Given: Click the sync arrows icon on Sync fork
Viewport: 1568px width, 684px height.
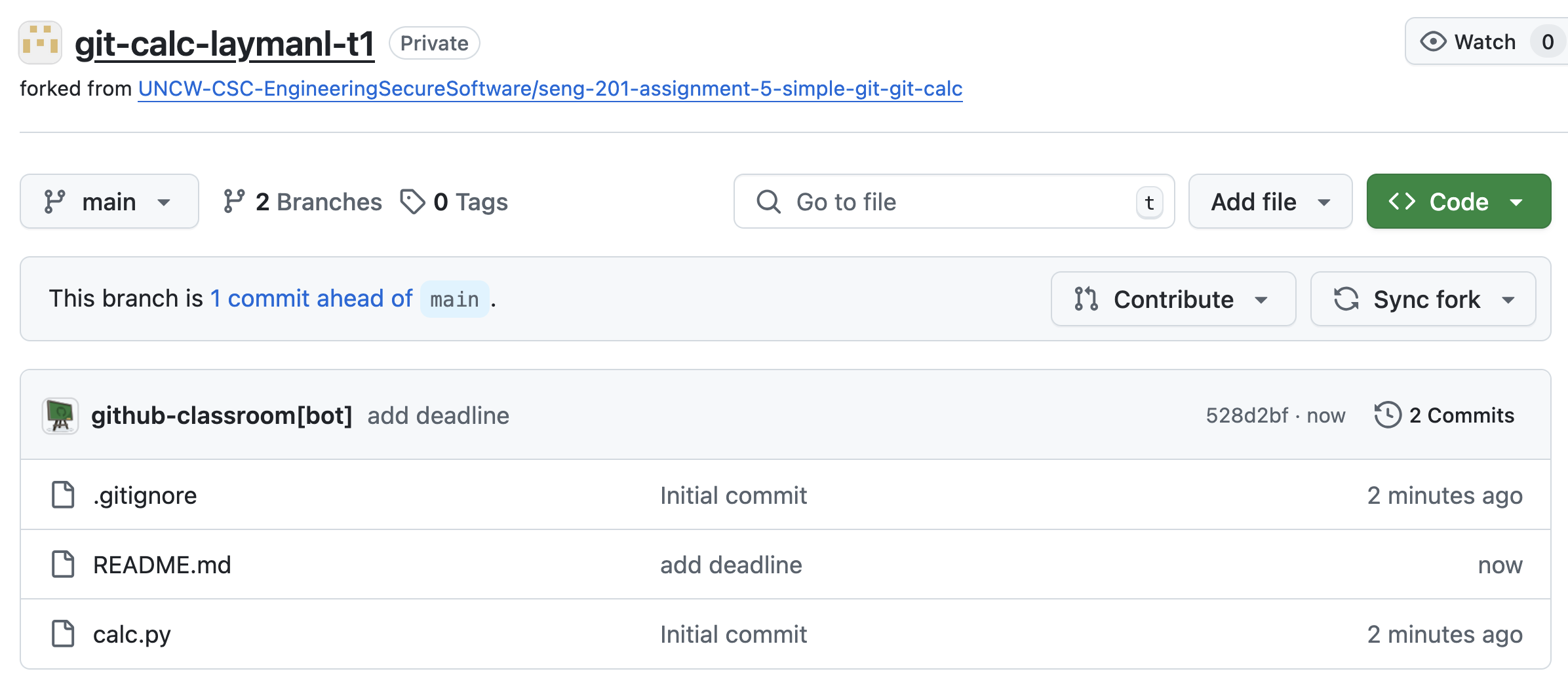Looking at the screenshot, I should click(x=1346, y=299).
